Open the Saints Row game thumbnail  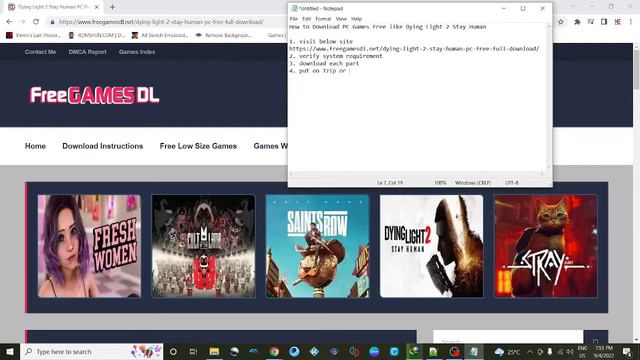point(318,246)
